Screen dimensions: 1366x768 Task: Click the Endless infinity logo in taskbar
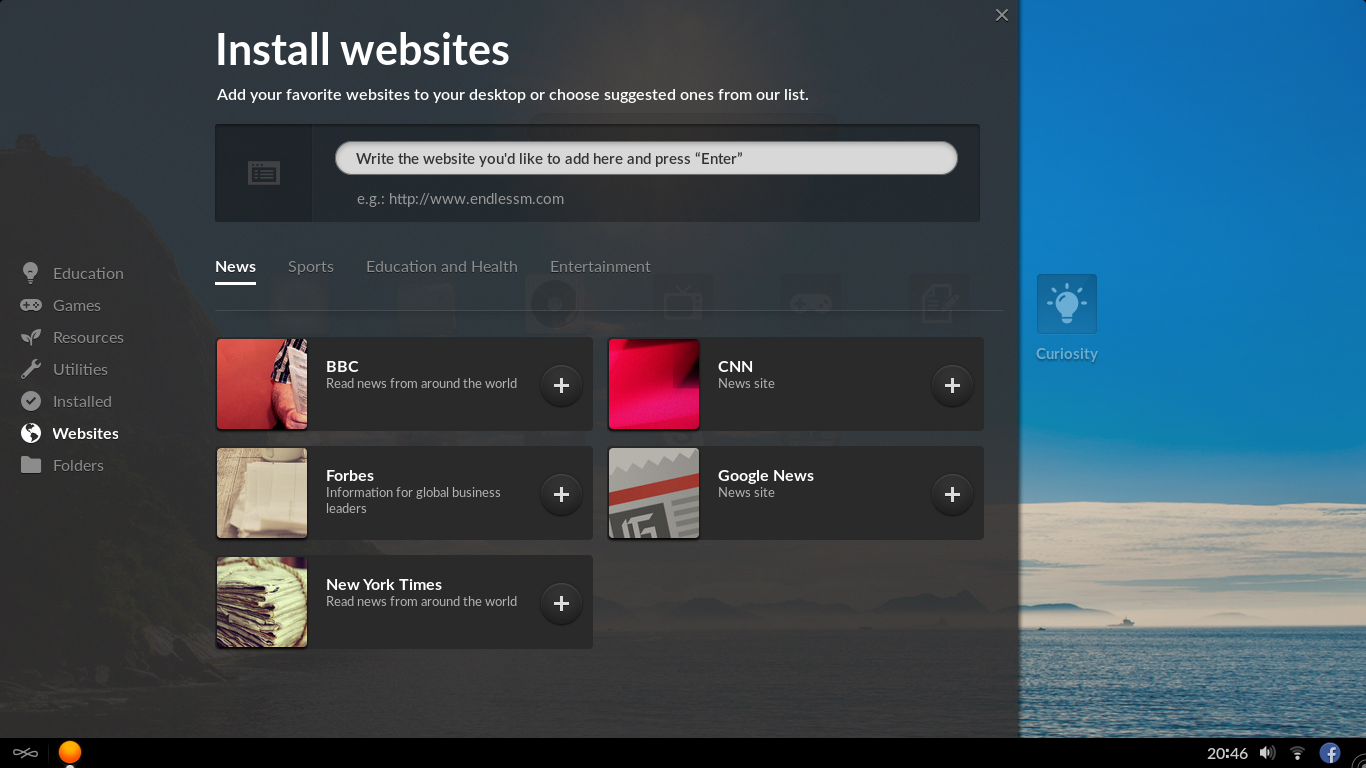pos(25,753)
